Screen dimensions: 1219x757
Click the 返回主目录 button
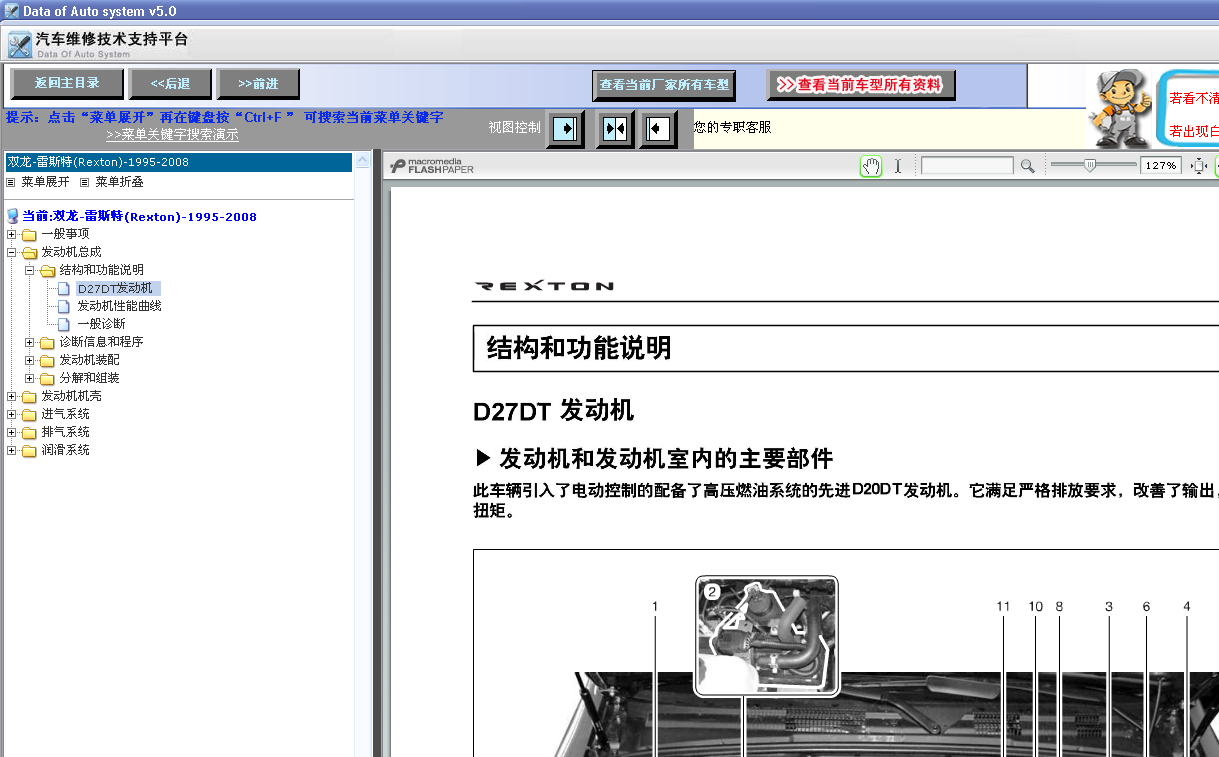pos(68,83)
